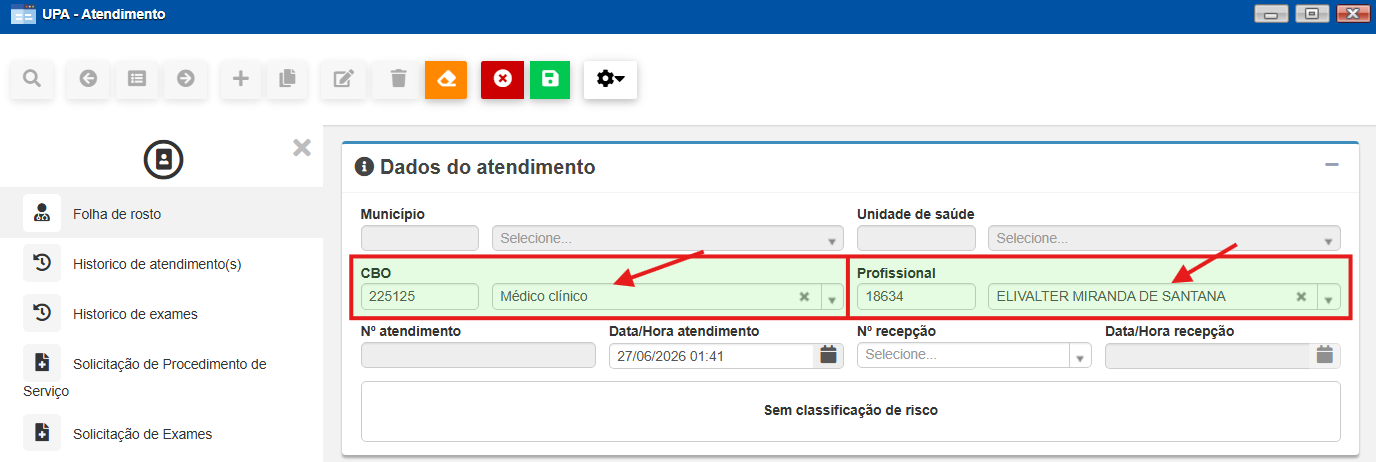Image resolution: width=1376 pixels, height=462 pixels.
Task: Click the trash delete toolbar icon
Action: (398, 79)
